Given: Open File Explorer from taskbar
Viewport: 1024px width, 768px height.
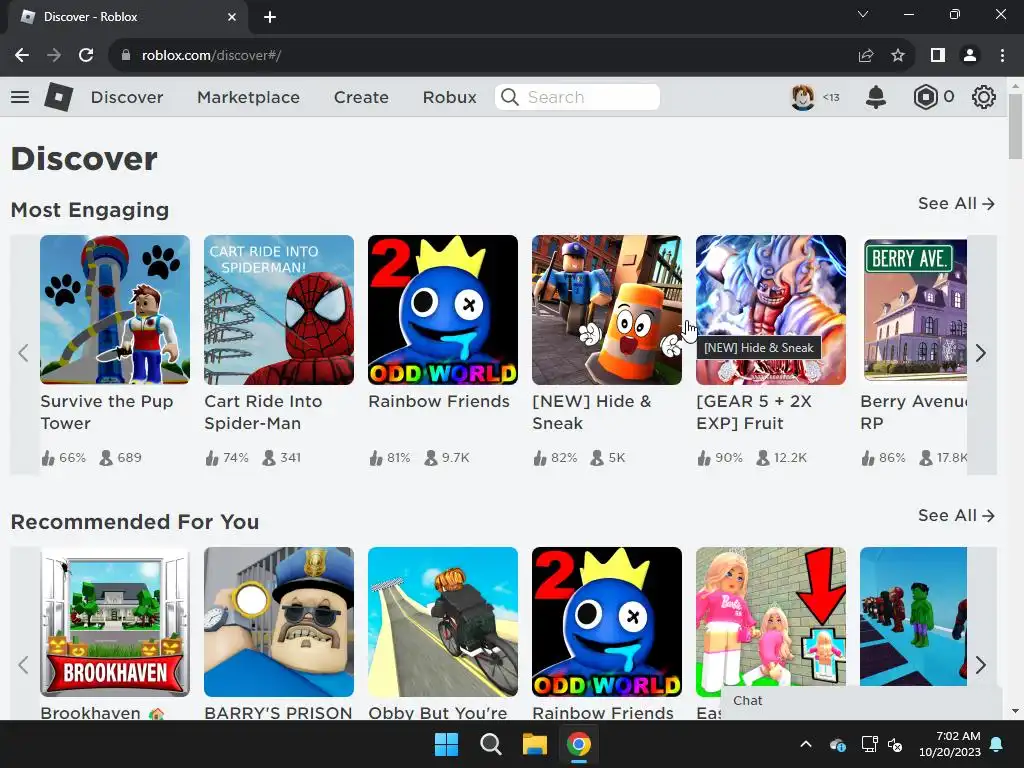Looking at the screenshot, I should (534, 744).
